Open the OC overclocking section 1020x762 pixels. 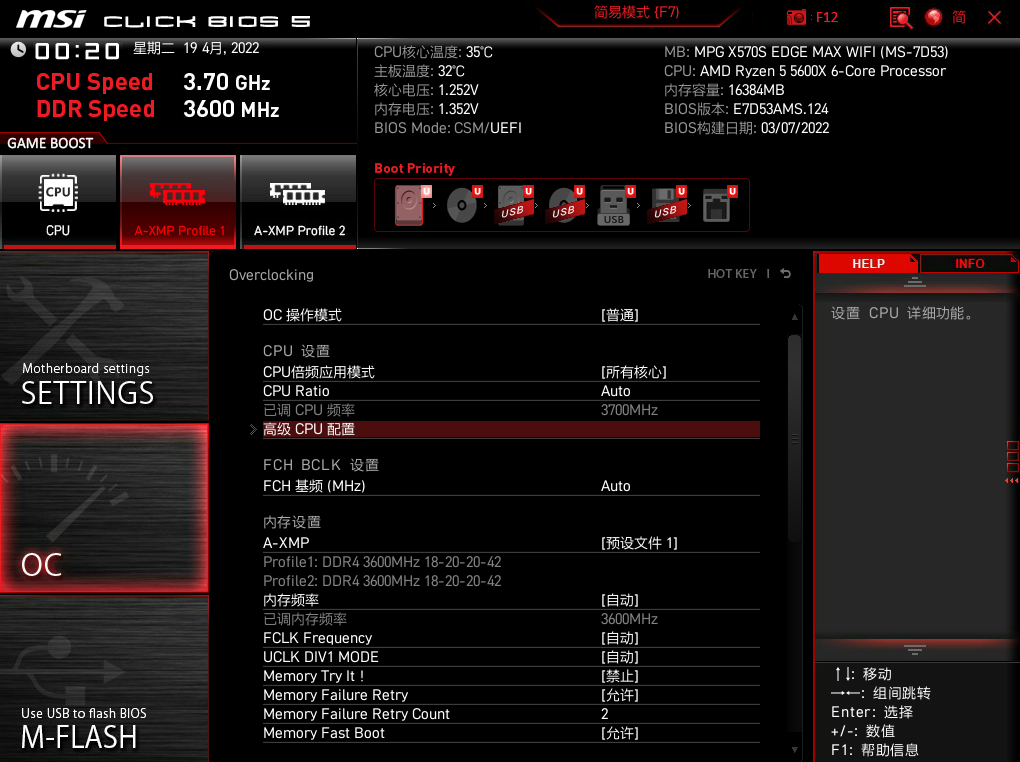(104, 508)
